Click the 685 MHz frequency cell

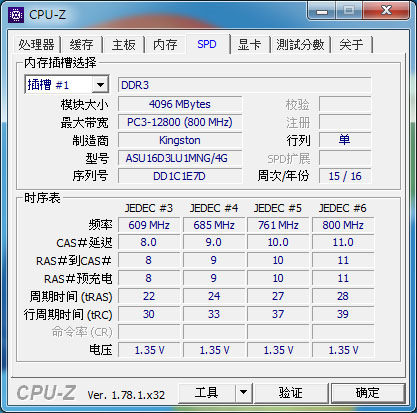[214, 225]
